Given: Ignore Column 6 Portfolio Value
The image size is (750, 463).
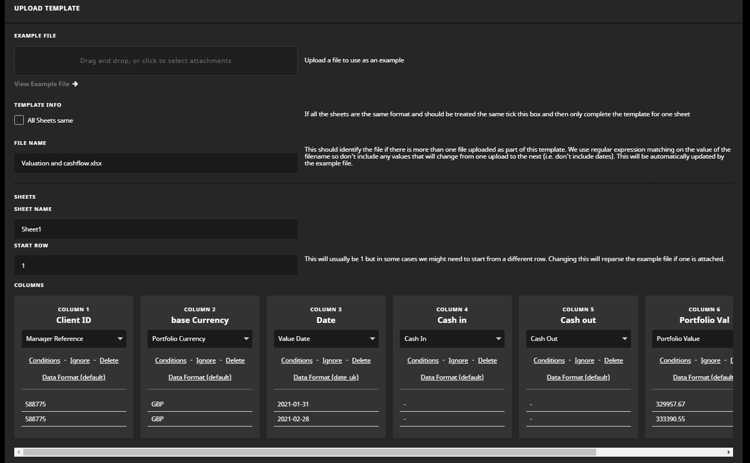Looking at the screenshot, I should point(710,360).
